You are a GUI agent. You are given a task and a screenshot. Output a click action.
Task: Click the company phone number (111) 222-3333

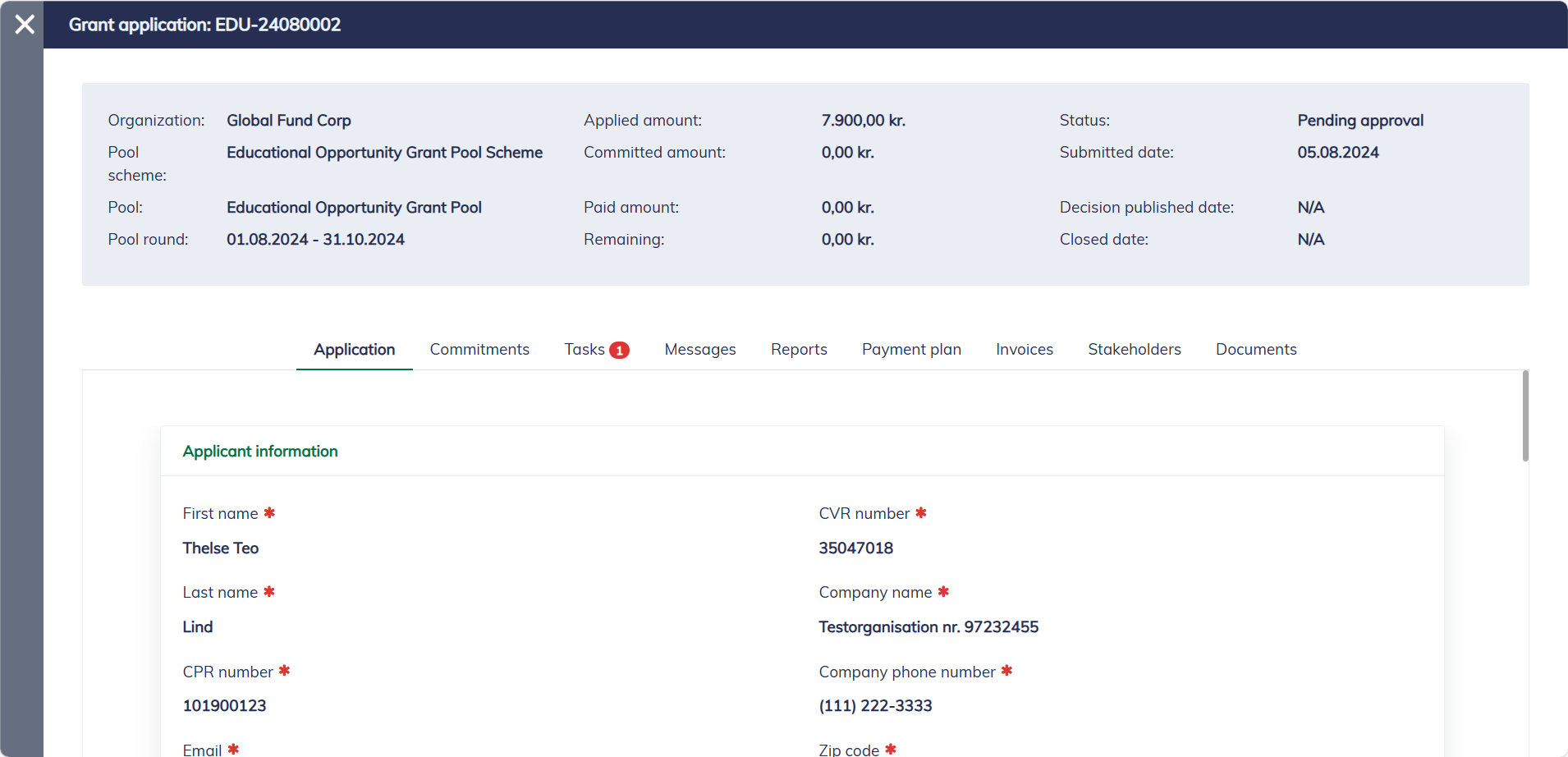pyautogui.click(x=875, y=706)
